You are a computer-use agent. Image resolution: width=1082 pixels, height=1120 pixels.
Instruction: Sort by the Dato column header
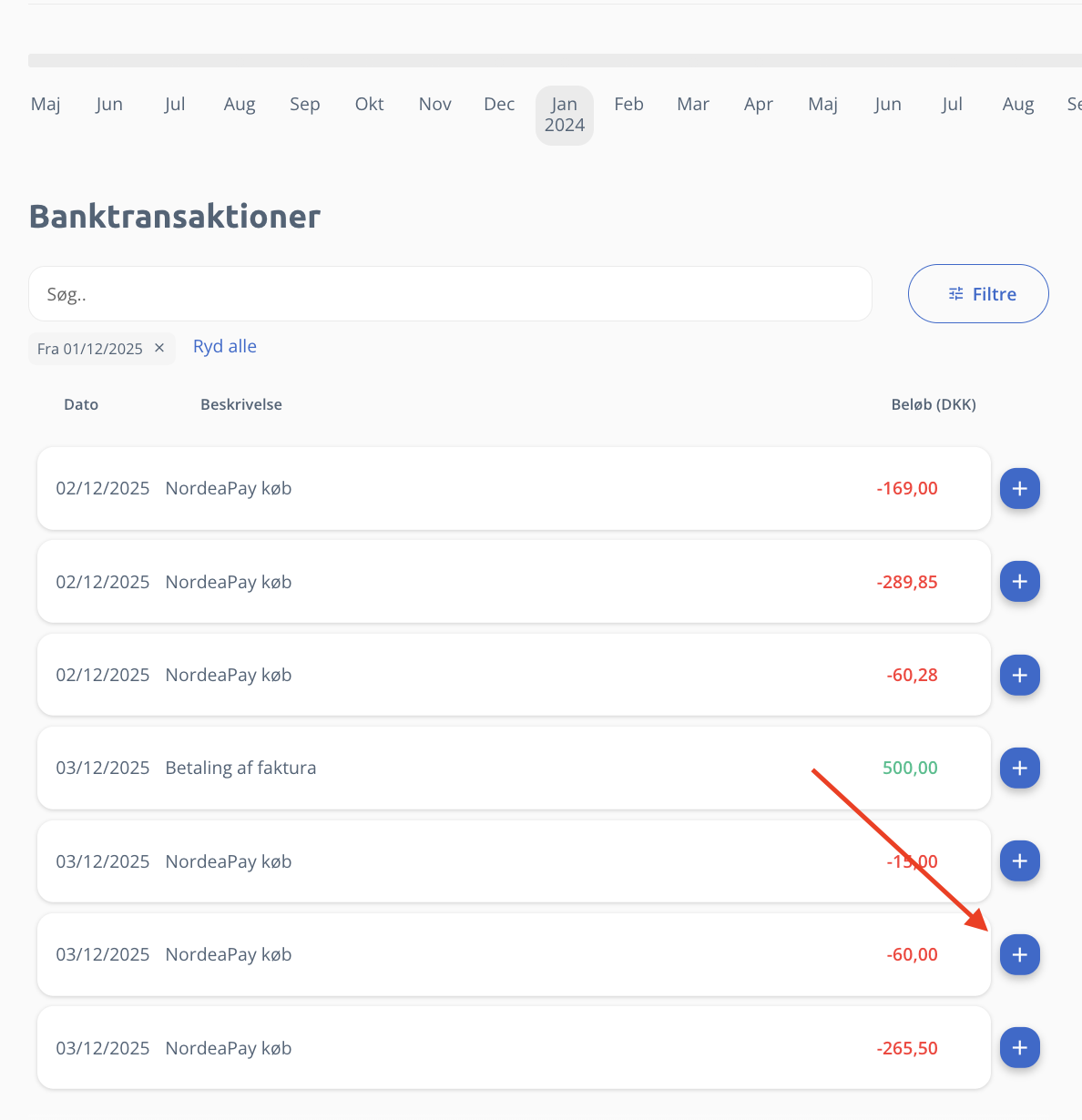click(x=81, y=404)
